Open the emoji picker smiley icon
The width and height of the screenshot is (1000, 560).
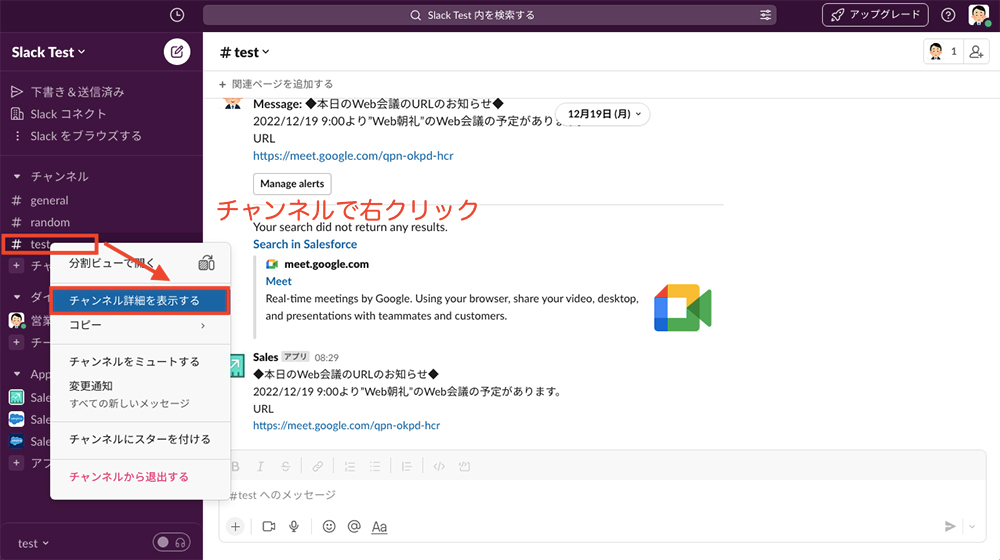click(x=329, y=526)
